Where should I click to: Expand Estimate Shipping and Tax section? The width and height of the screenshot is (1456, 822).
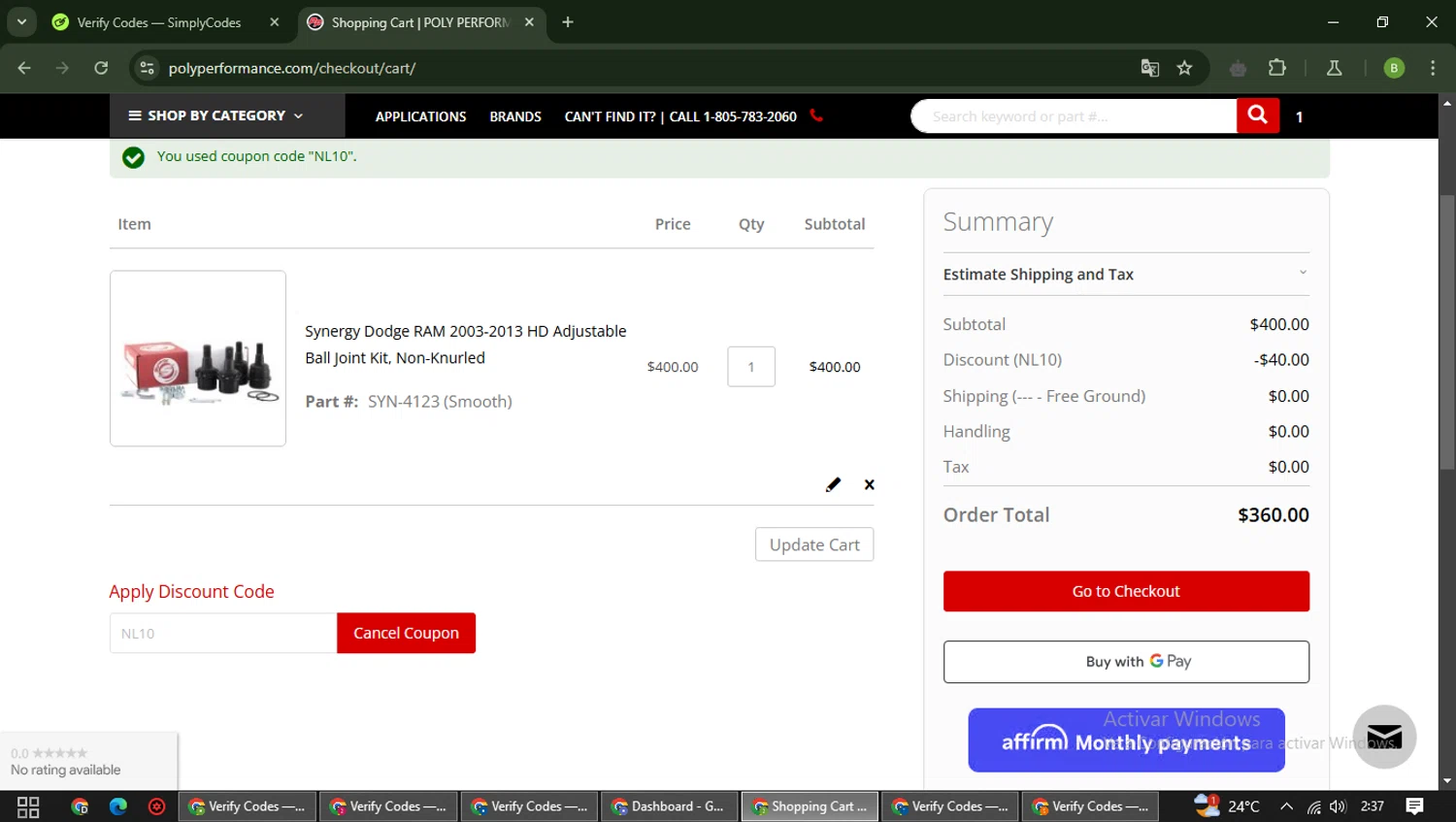point(1126,275)
